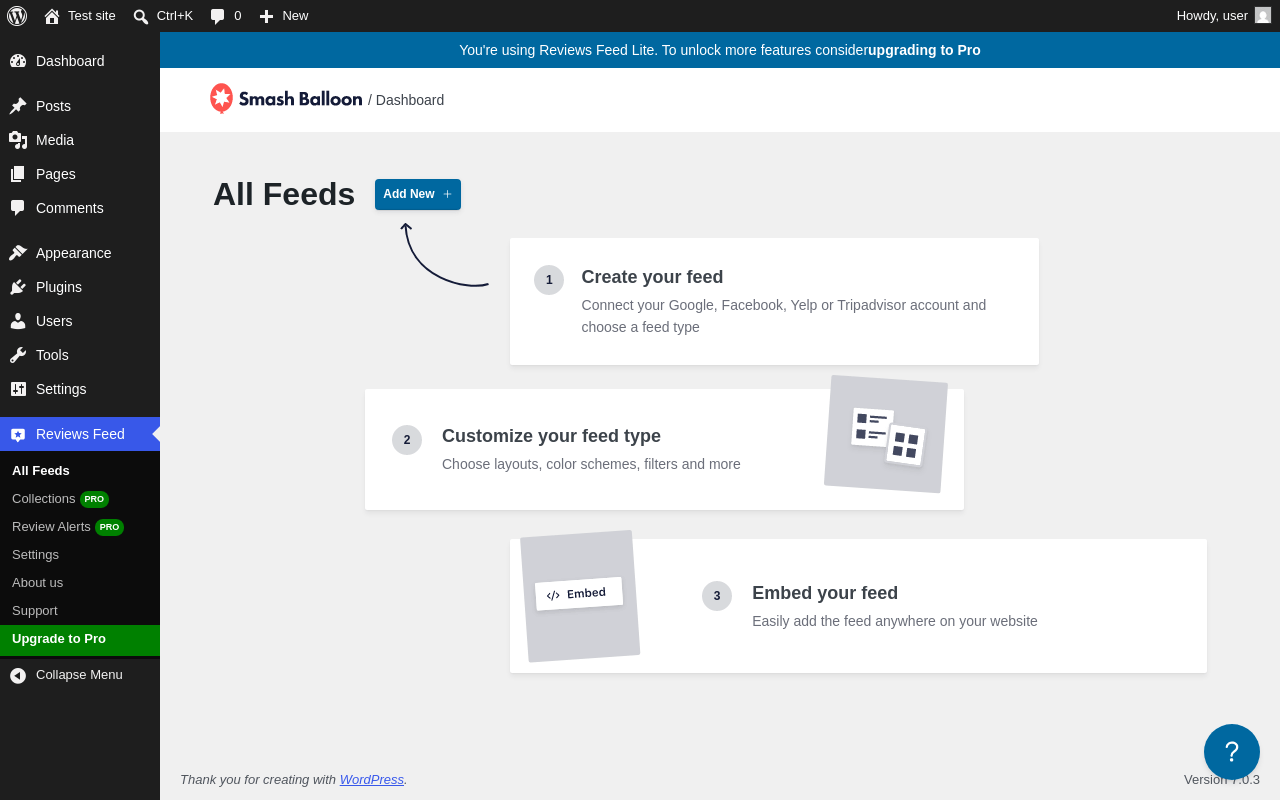Click the Pages icon in sidebar
Viewport: 1280px width, 800px height.
(18, 174)
